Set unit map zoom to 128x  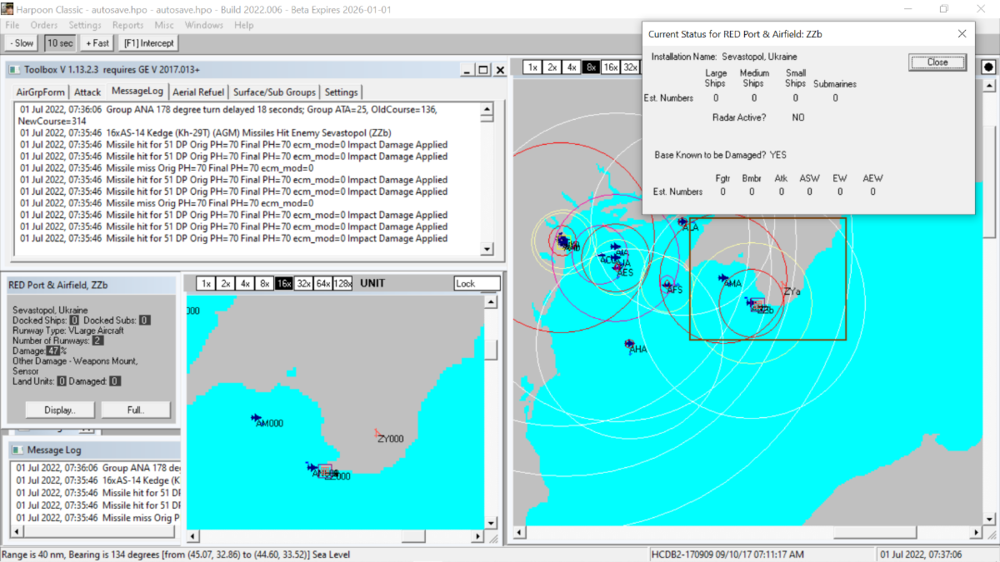click(343, 283)
